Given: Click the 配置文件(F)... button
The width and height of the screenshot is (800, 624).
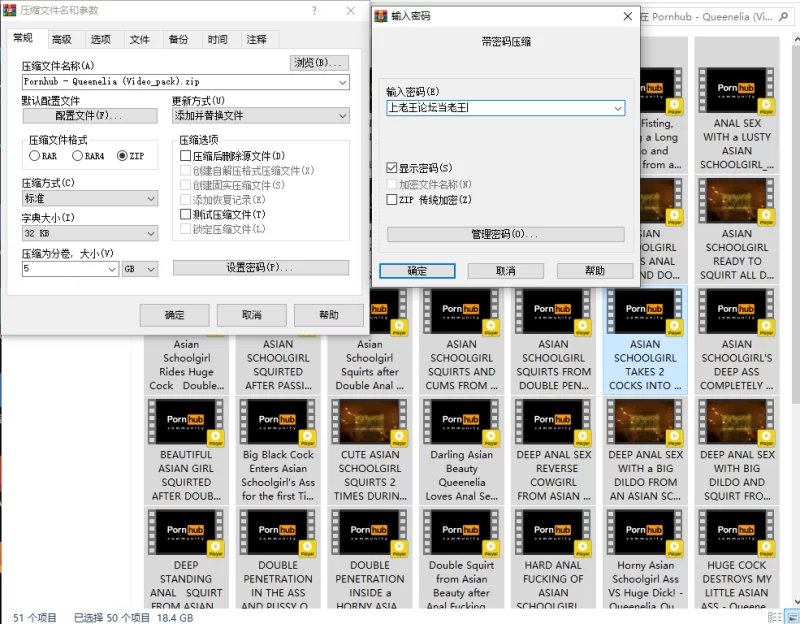Looking at the screenshot, I should 90,116.
